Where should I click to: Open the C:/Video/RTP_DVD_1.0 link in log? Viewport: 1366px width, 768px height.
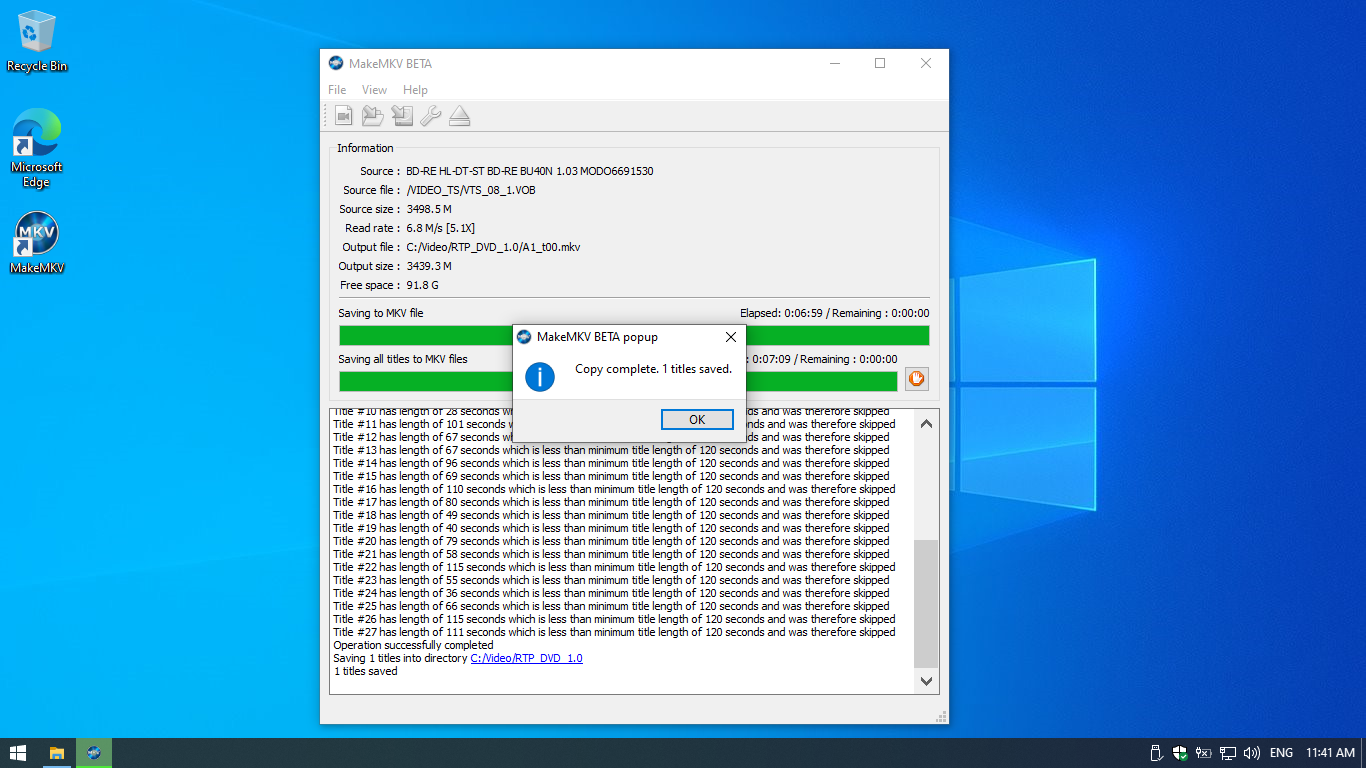point(526,658)
